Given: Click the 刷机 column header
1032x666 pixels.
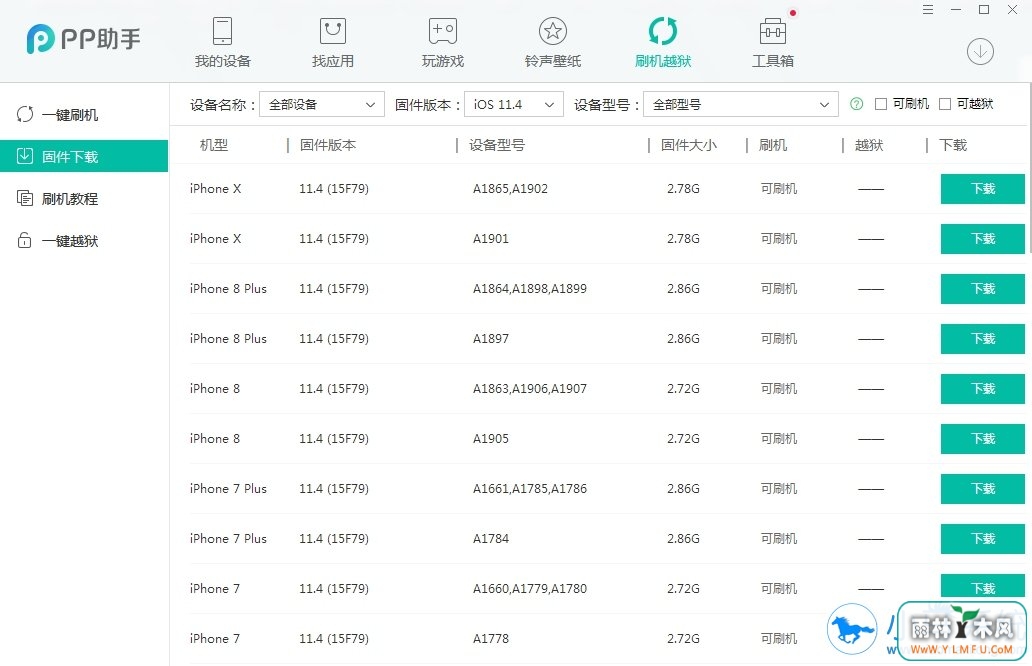Looking at the screenshot, I should [x=773, y=145].
